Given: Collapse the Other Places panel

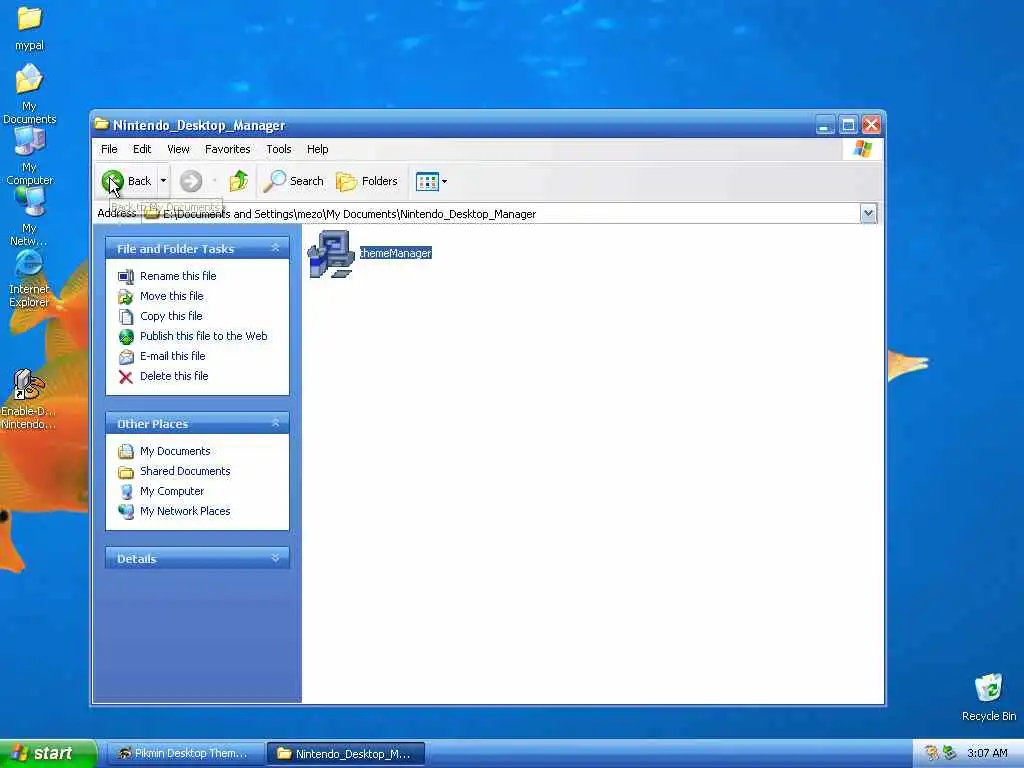Looking at the screenshot, I should [276, 423].
